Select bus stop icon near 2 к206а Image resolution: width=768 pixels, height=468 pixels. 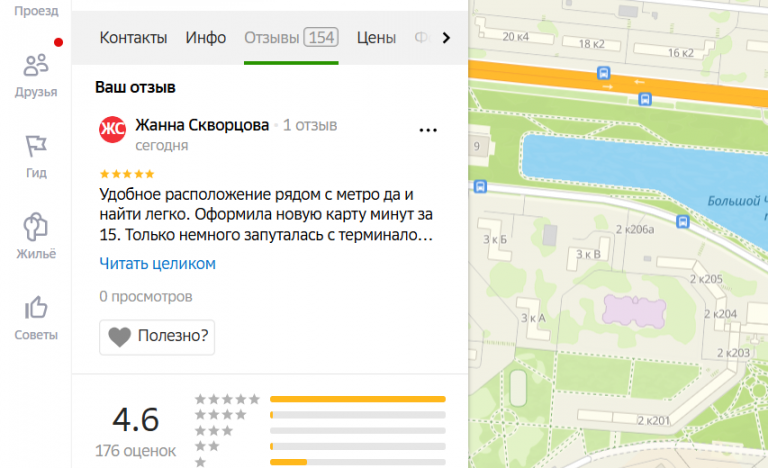click(x=682, y=222)
